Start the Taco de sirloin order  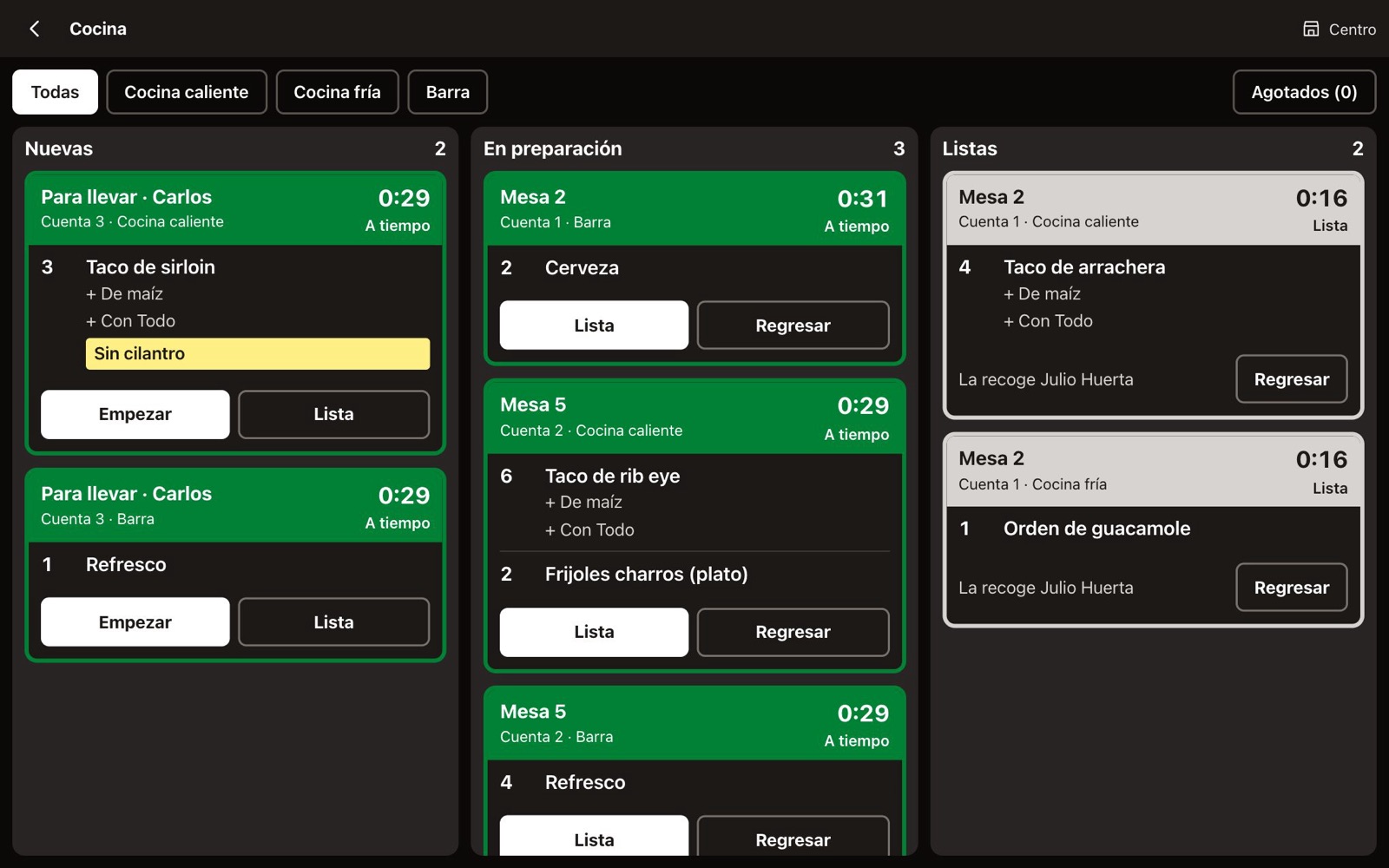pos(135,414)
